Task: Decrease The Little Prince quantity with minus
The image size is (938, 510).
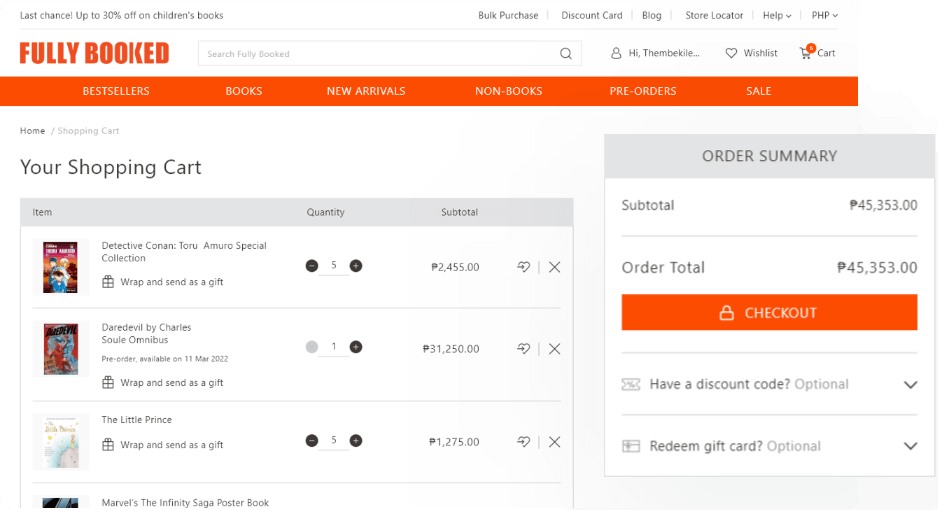Action: pyautogui.click(x=312, y=441)
